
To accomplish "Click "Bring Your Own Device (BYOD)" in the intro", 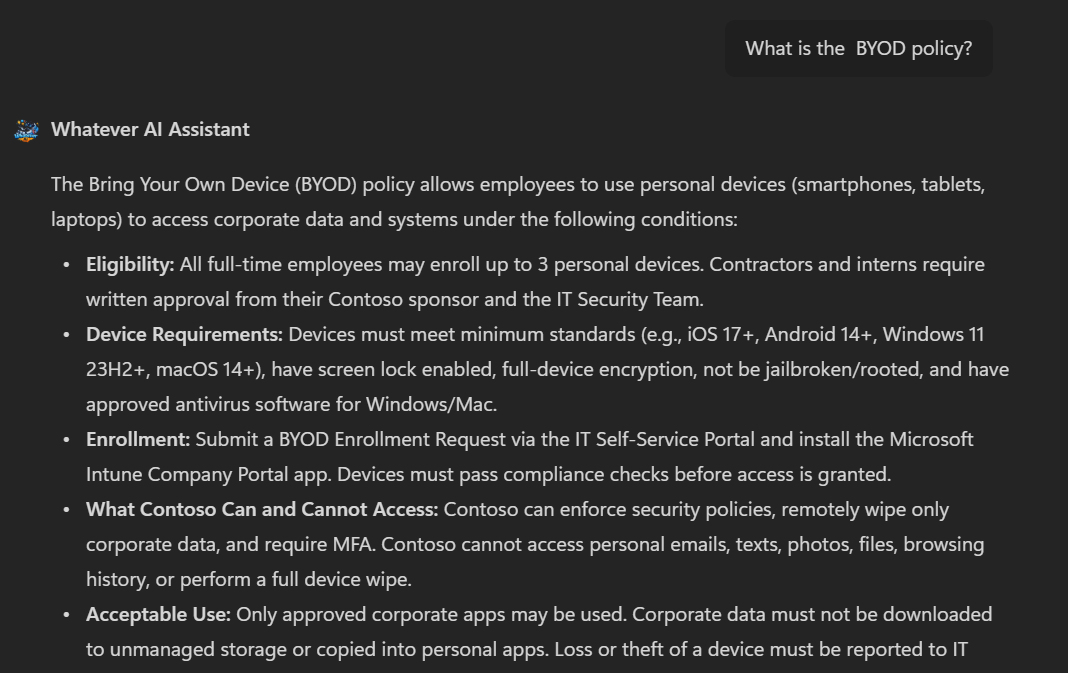I will click(x=237, y=184).
